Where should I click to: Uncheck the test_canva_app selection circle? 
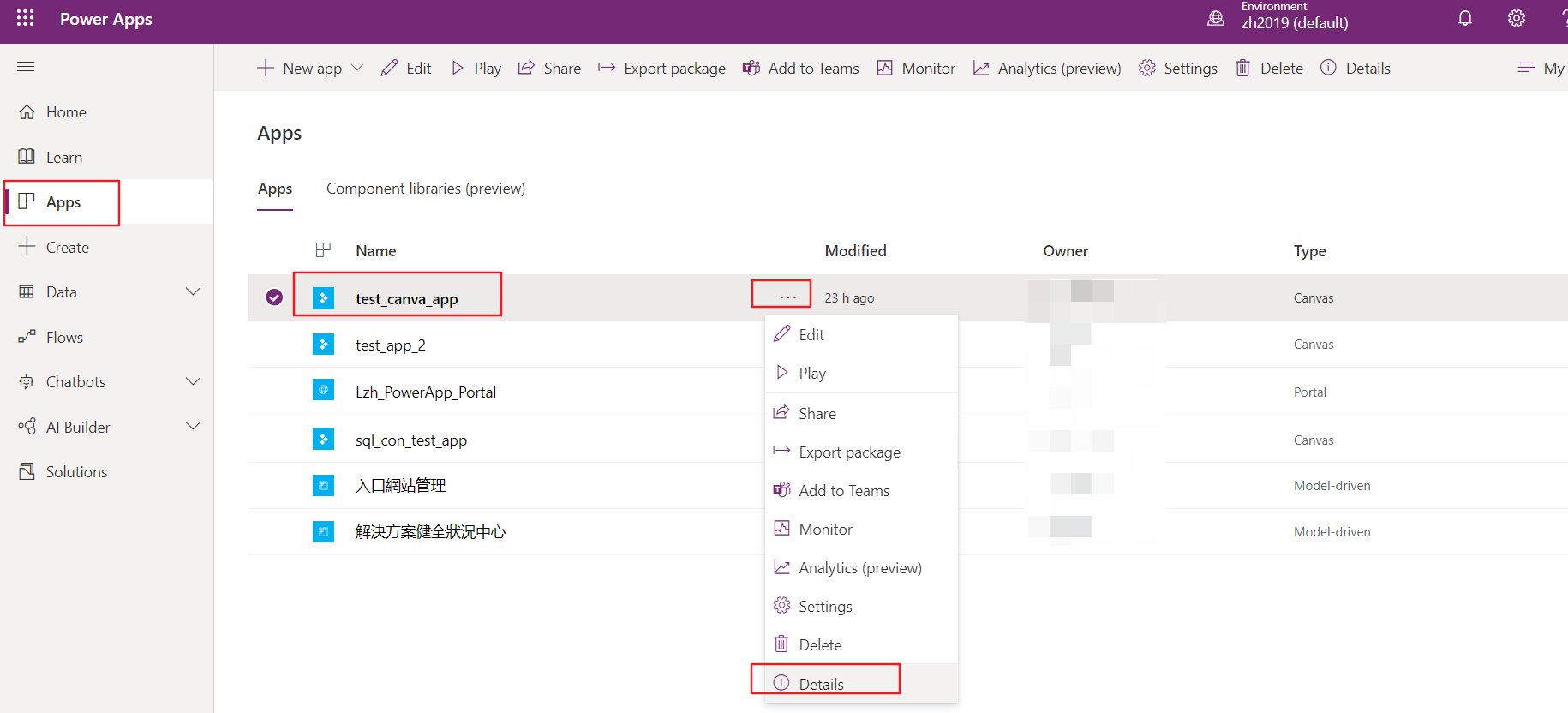[x=274, y=297]
